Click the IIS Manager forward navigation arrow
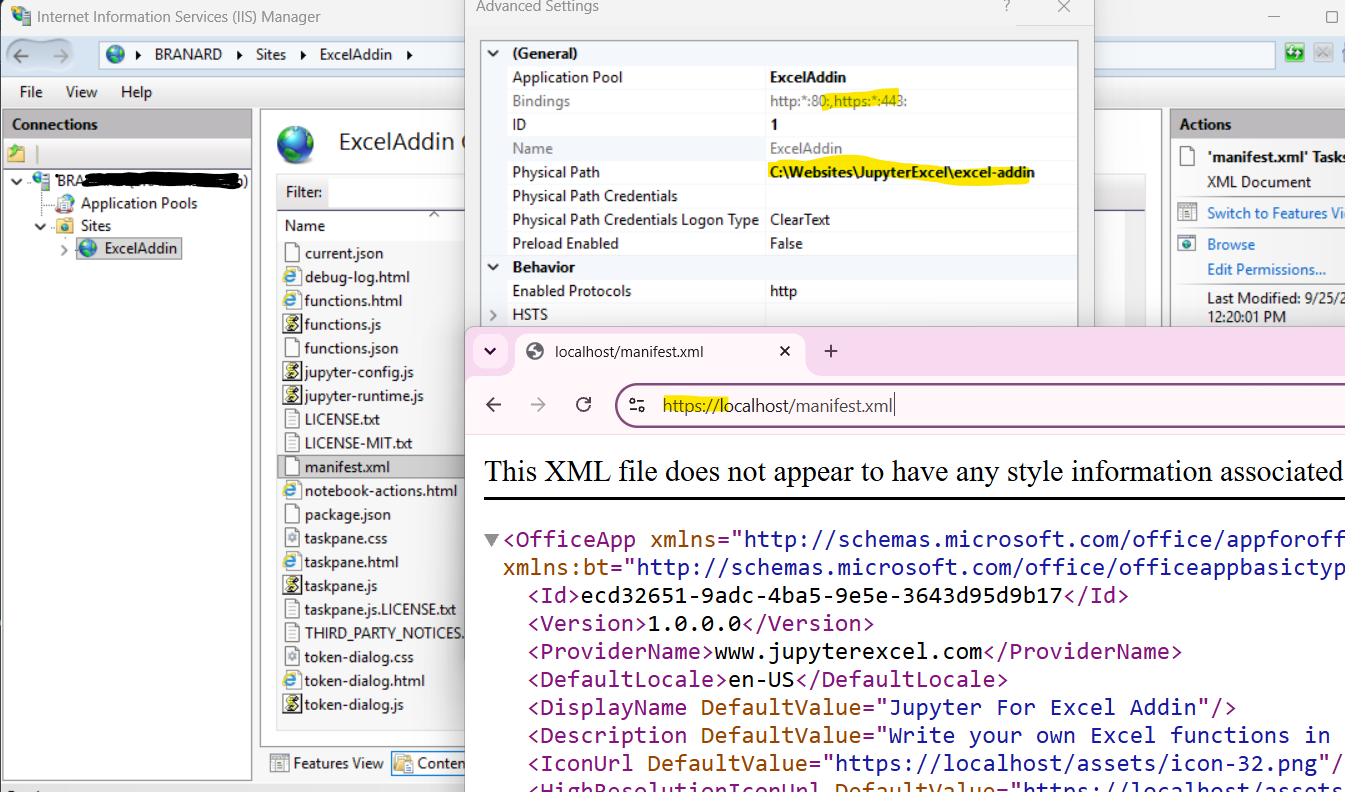This screenshot has width=1345, height=792. tap(61, 55)
